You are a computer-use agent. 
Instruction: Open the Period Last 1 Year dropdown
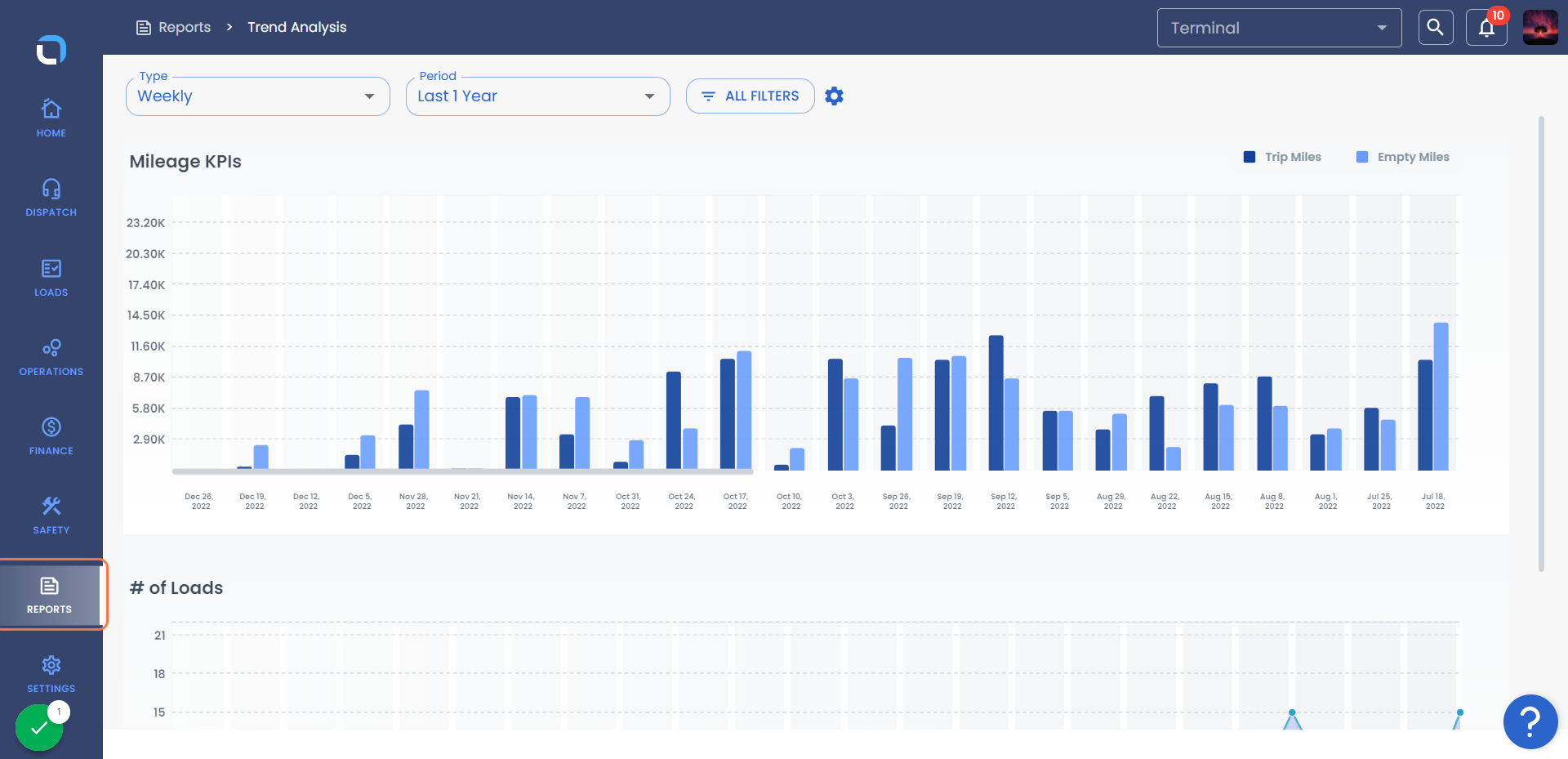coord(538,96)
